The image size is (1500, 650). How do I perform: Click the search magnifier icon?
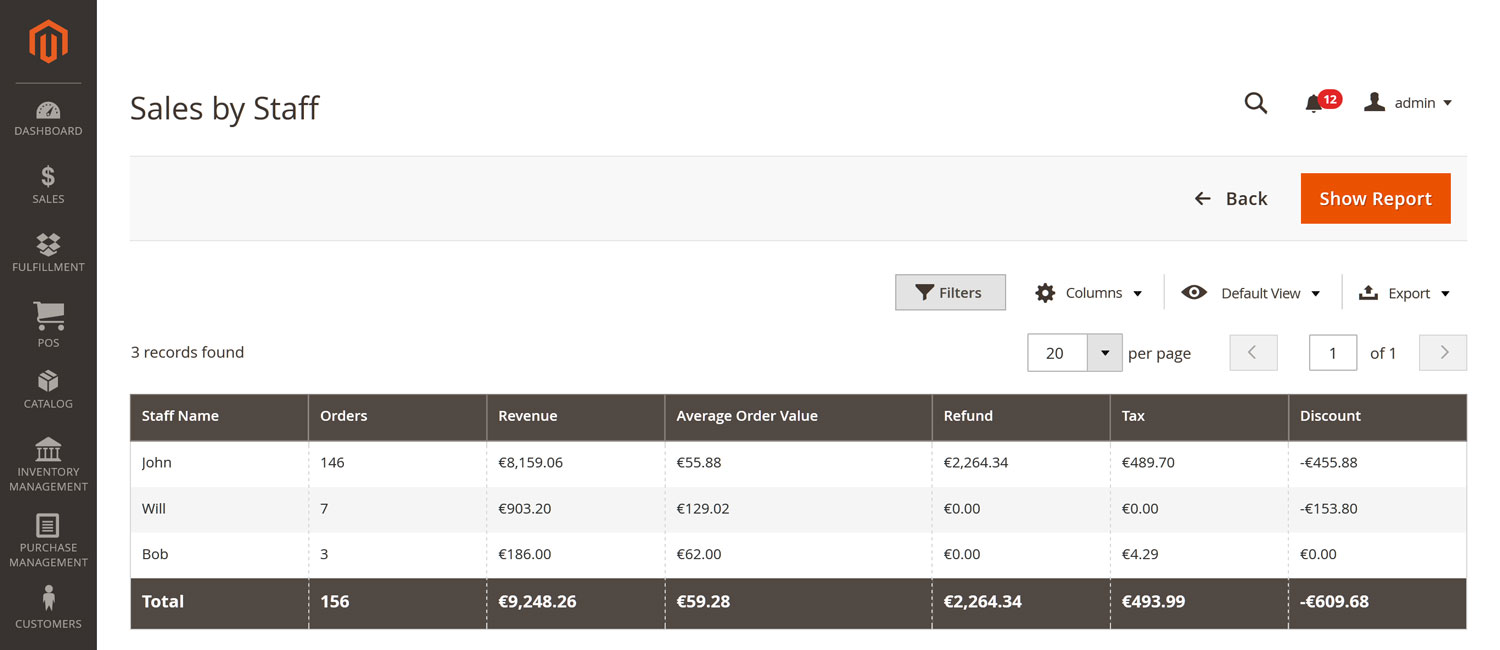click(1256, 103)
